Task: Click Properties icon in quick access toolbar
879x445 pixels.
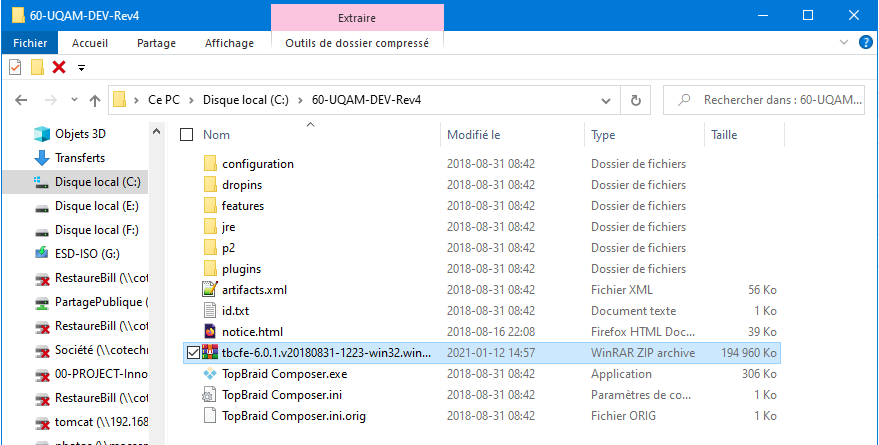Action: click(15, 68)
